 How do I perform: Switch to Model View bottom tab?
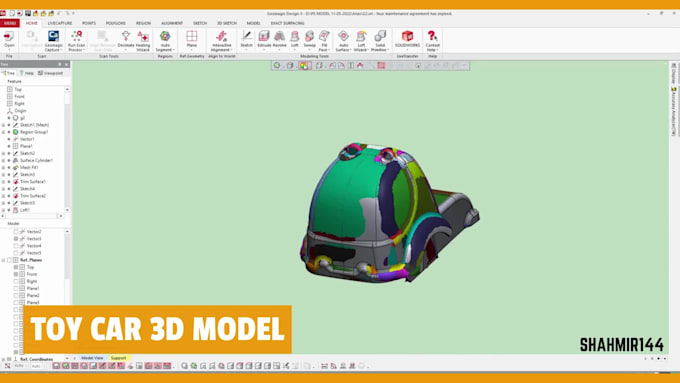[92, 358]
